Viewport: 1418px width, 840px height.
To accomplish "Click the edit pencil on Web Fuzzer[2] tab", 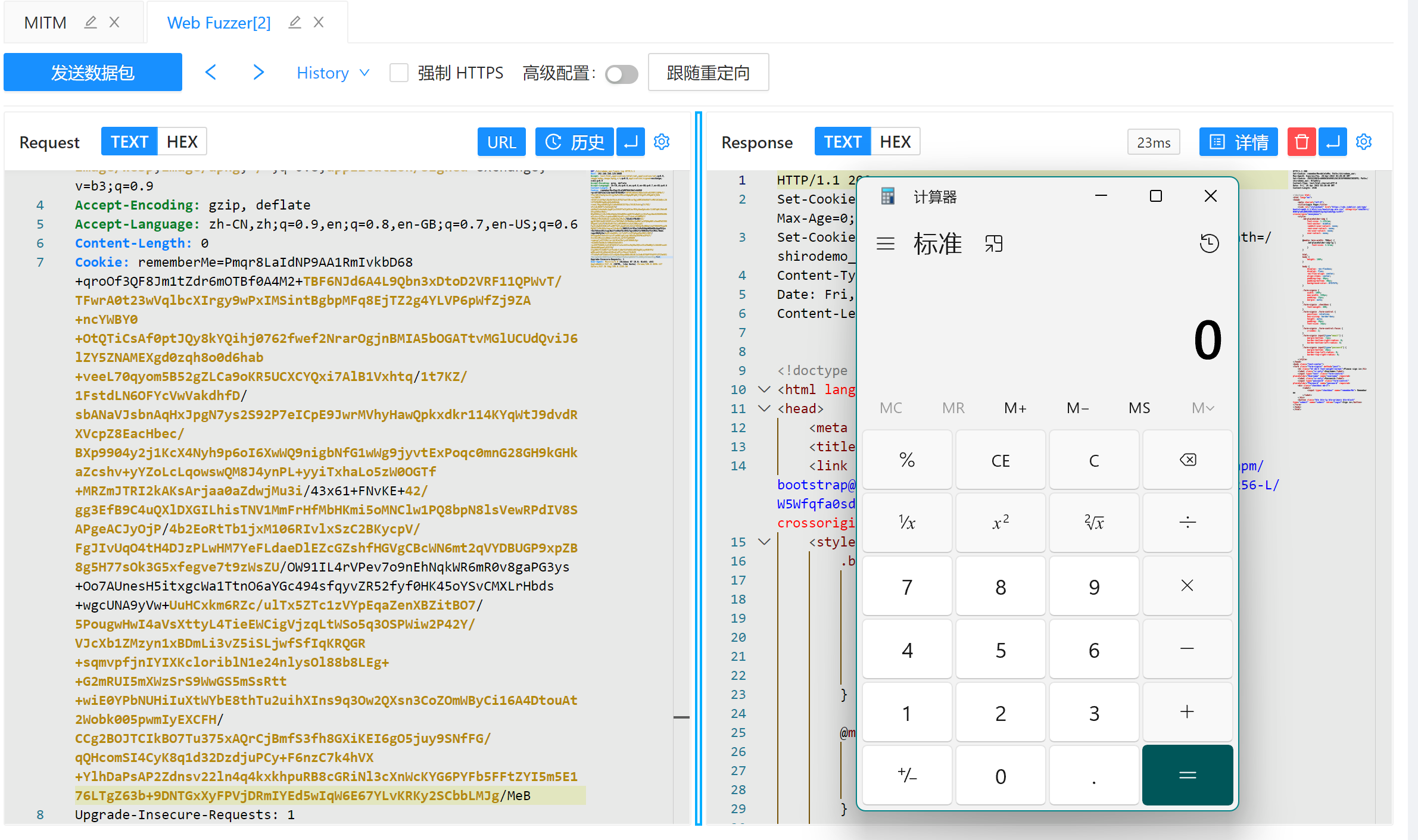I will tap(295, 23).
